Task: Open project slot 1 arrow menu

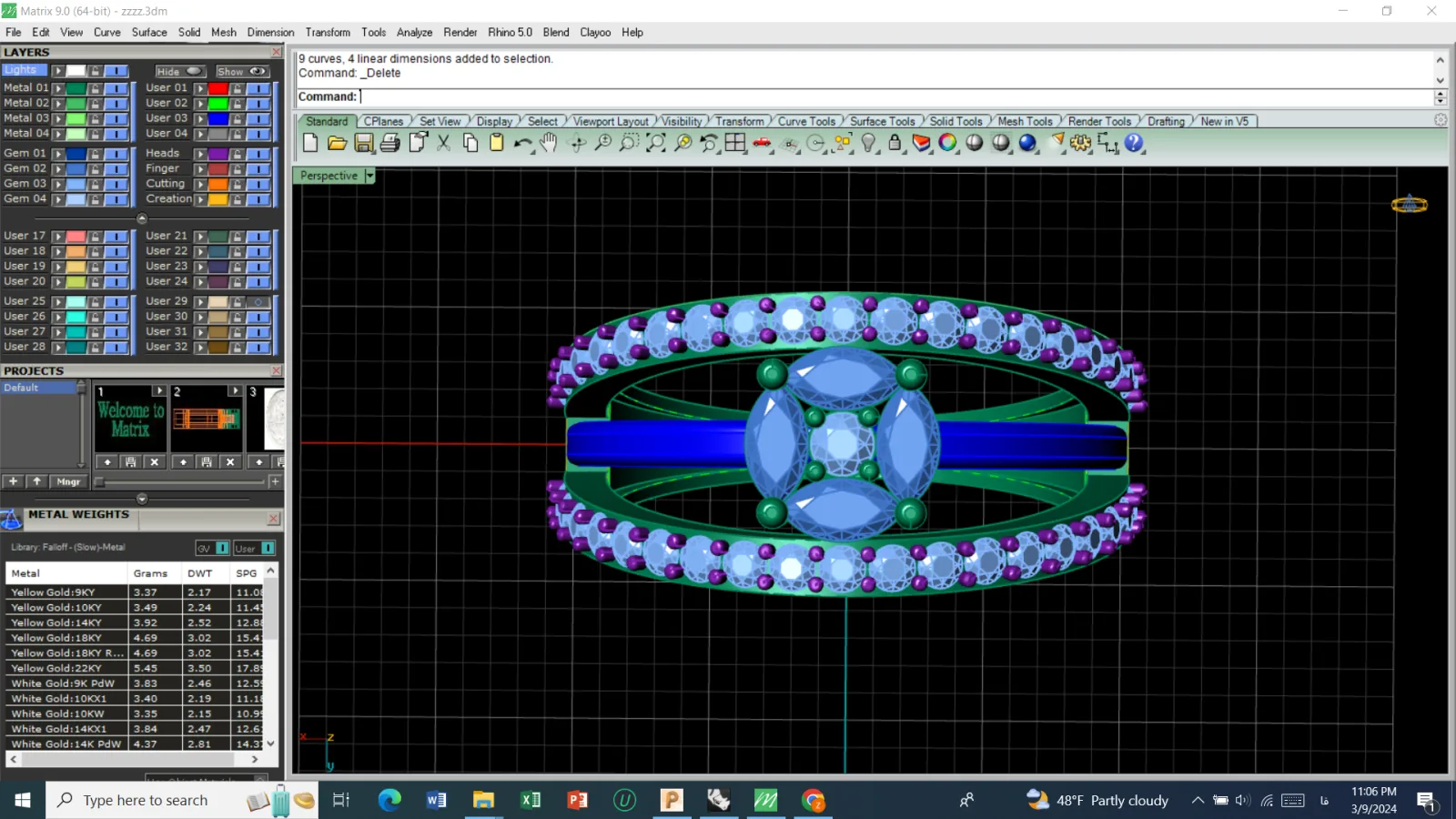Action: pos(159,390)
